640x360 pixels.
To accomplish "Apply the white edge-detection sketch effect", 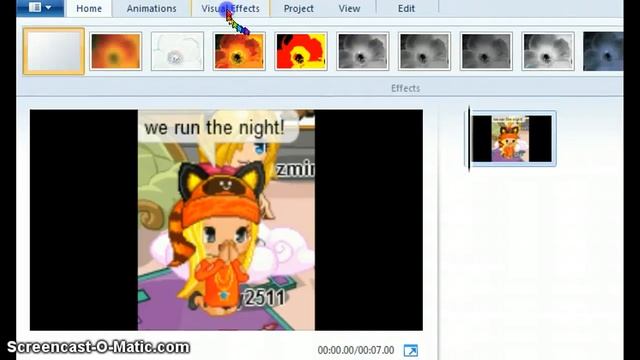I will tap(177, 51).
